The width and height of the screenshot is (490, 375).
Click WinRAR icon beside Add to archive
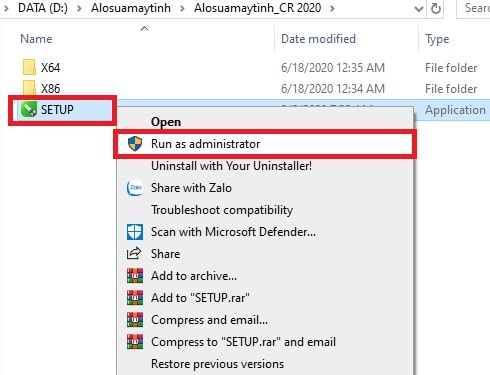135,276
